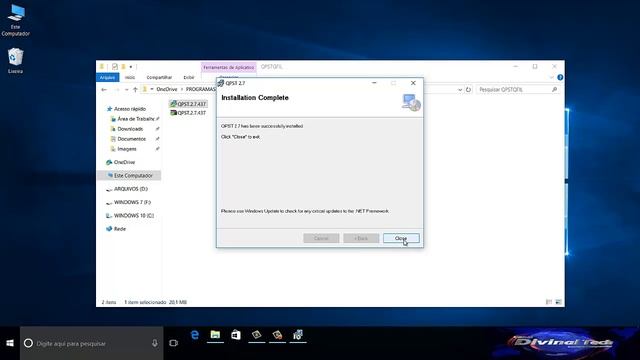Open Explorer help with the question mark
The height and width of the screenshot is (360, 640).
560,78
